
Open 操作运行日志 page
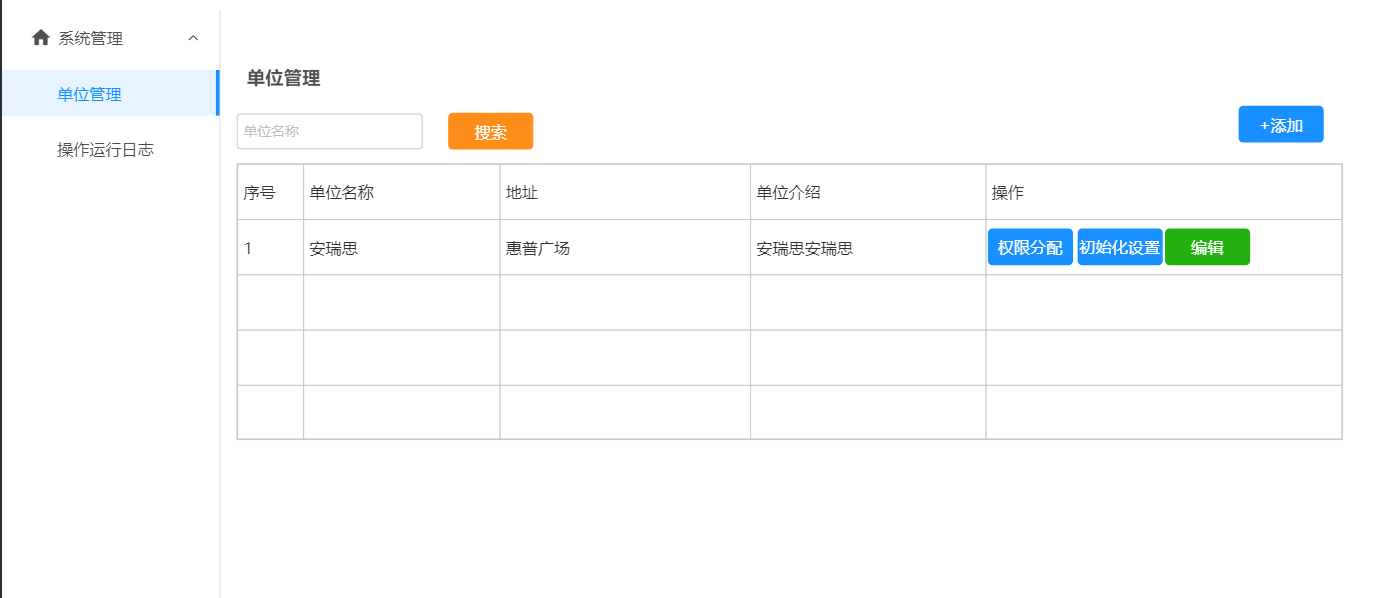[x=105, y=150]
